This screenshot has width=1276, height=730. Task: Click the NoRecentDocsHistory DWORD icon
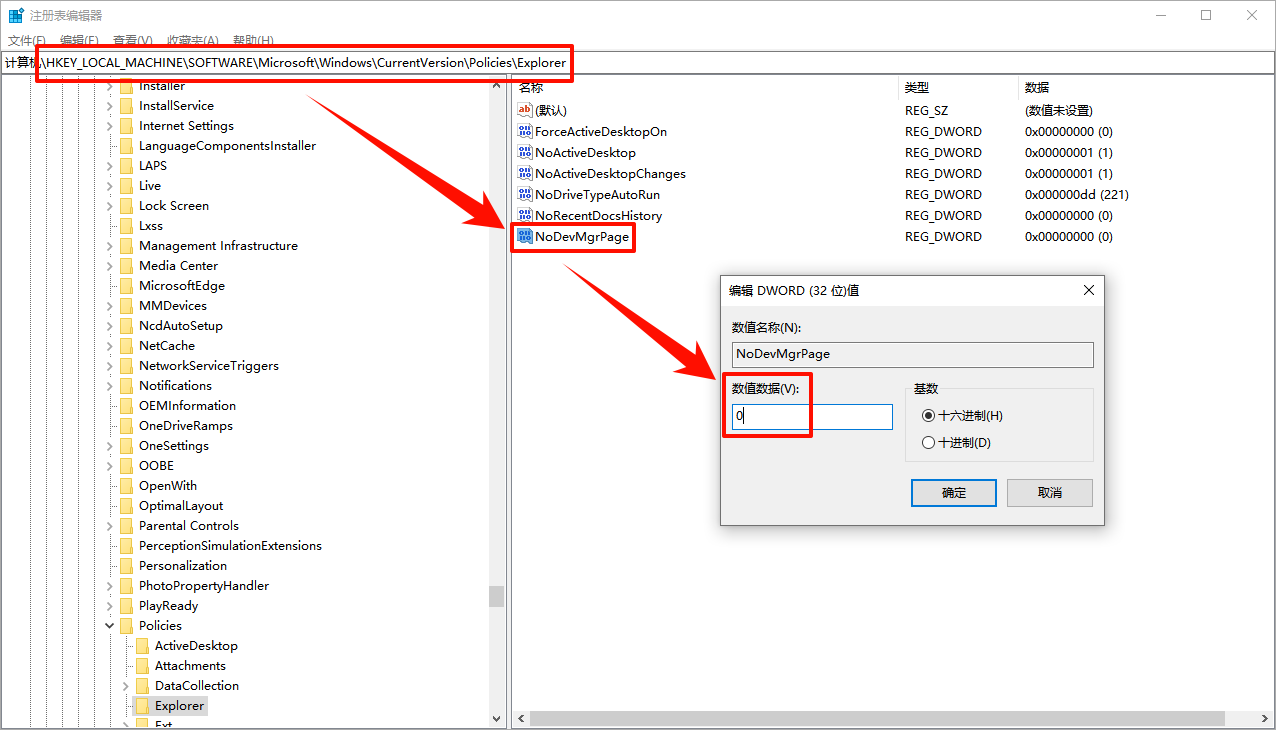coord(526,215)
